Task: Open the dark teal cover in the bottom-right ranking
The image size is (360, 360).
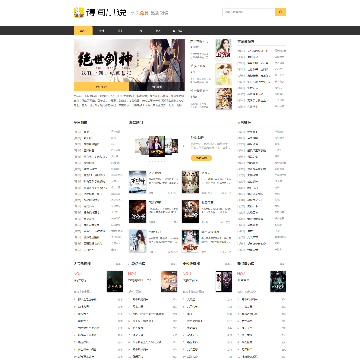Action: [278, 281]
